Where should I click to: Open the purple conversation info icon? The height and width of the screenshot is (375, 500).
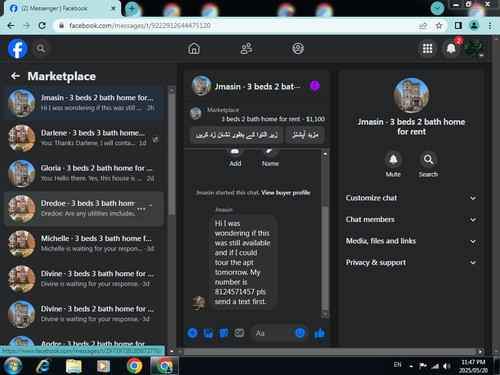tap(315, 86)
